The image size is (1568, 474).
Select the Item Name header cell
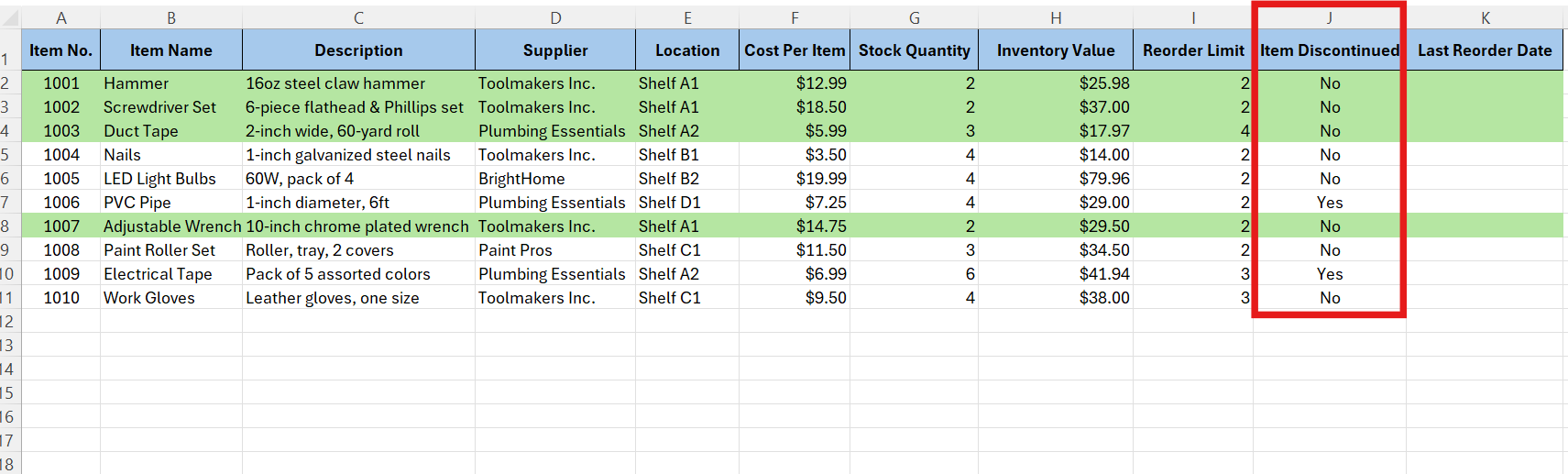click(x=170, y=50)
